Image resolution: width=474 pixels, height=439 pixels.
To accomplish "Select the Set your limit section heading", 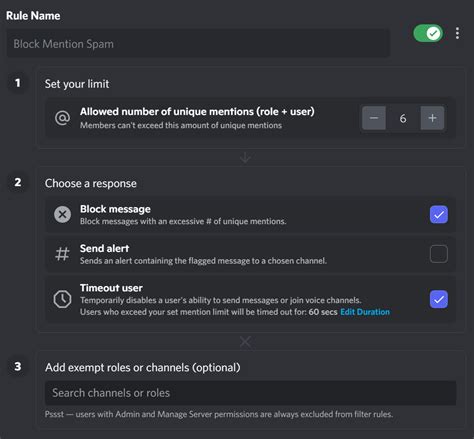I will 77,84.
